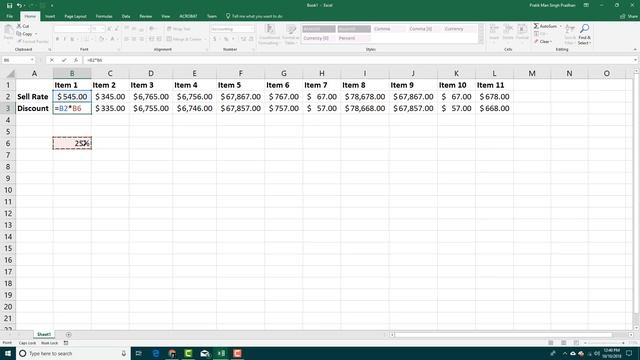The width and height of the screenshot is (640, 360).
Task: Select cell F2 with $67,867.00
Action: click(240, 97)
